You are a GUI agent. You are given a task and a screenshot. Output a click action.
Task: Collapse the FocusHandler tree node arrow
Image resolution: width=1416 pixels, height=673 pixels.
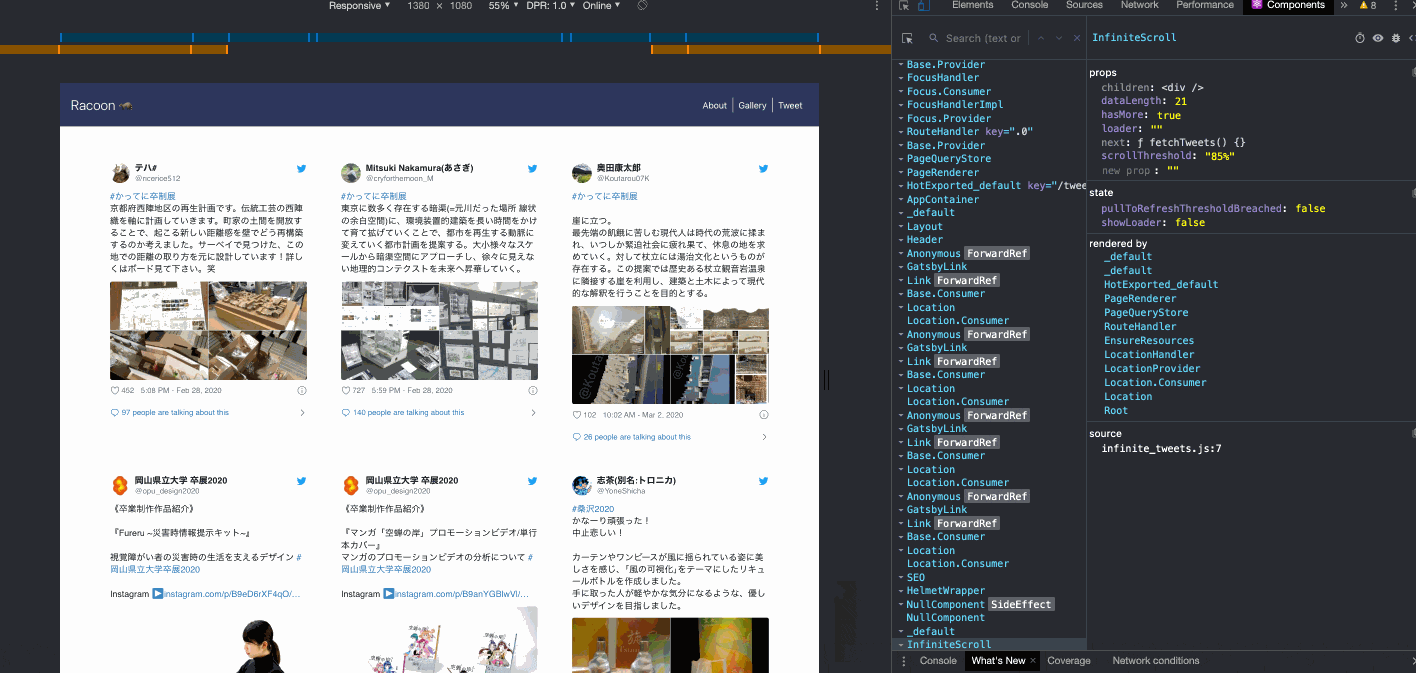[901, 78]
